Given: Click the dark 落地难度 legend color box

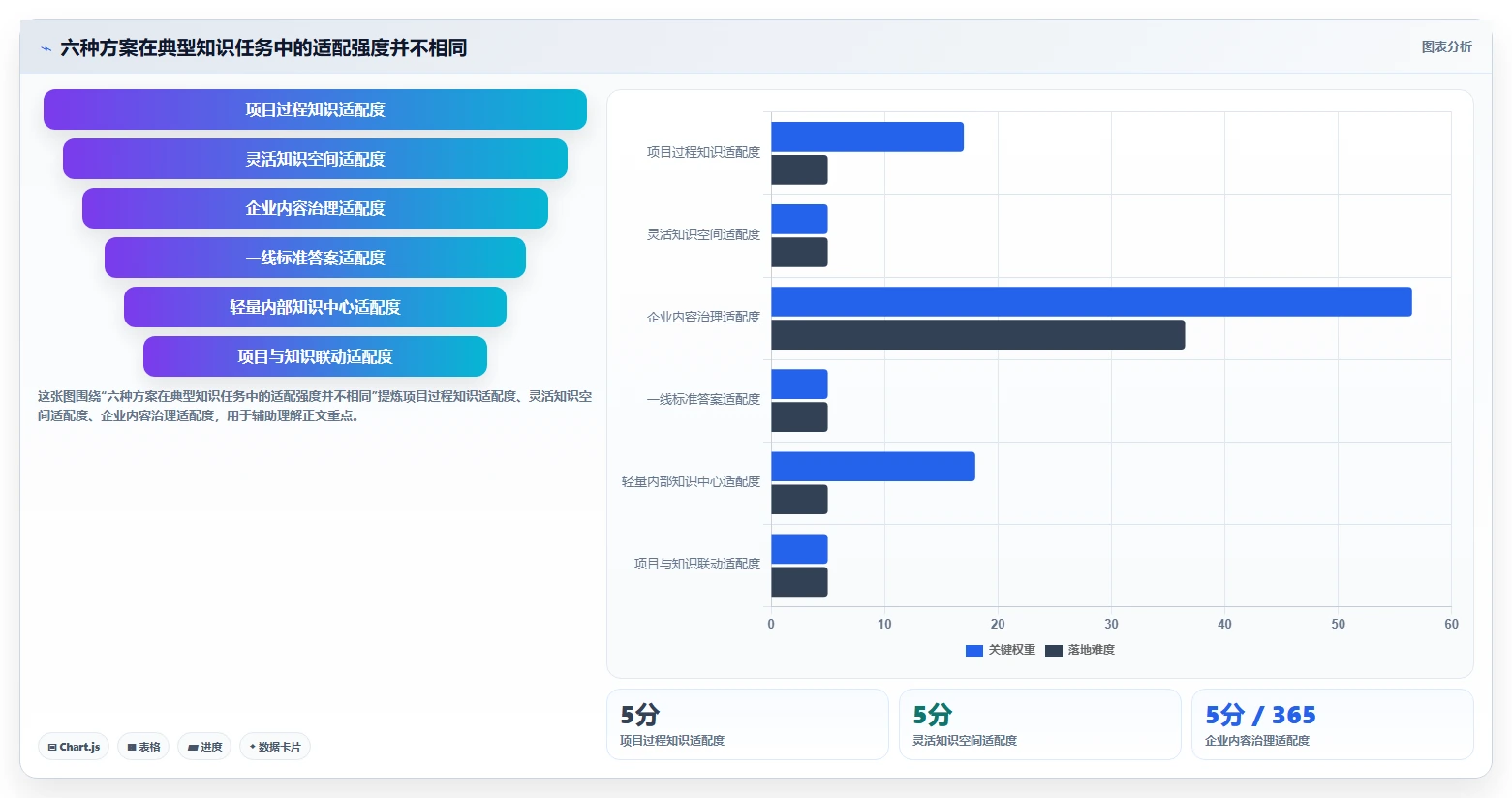Looking at the screenshot, I should (x=1054, y=651).
